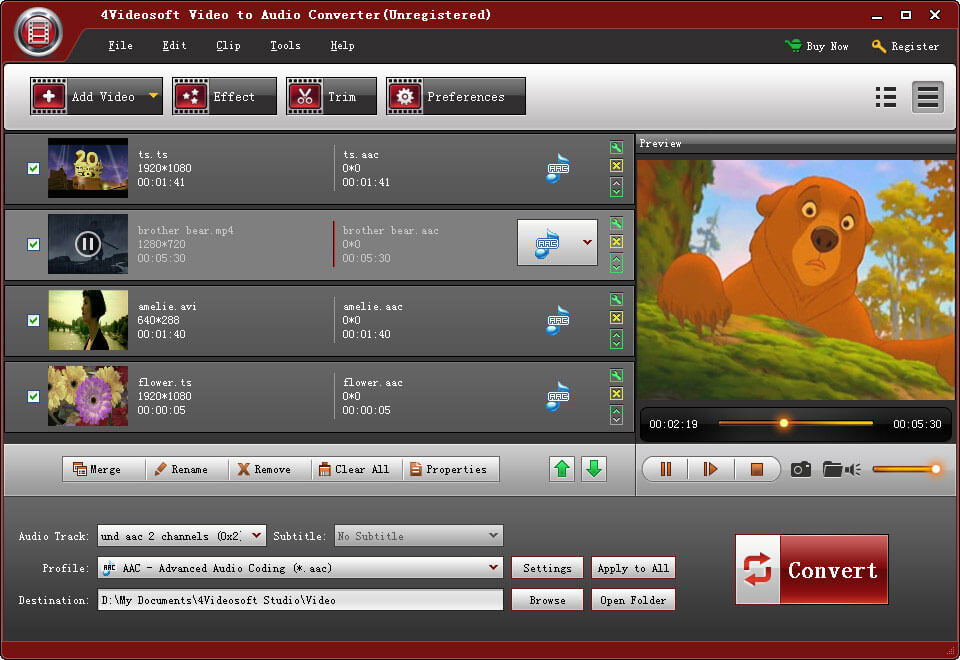This screenshot has height=660, width=960.
Task: Click Apply to All
Action: click(x=633, y=567)
